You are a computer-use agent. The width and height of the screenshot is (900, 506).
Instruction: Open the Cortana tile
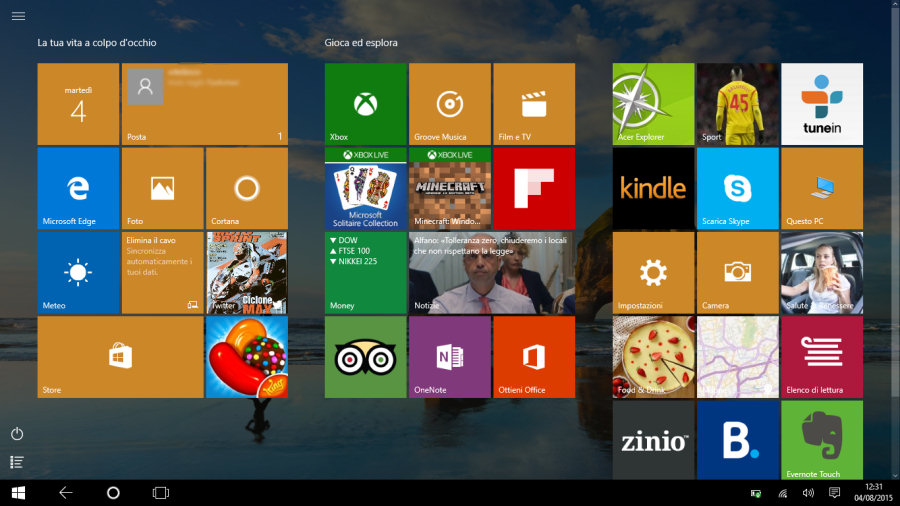point(247,188)
